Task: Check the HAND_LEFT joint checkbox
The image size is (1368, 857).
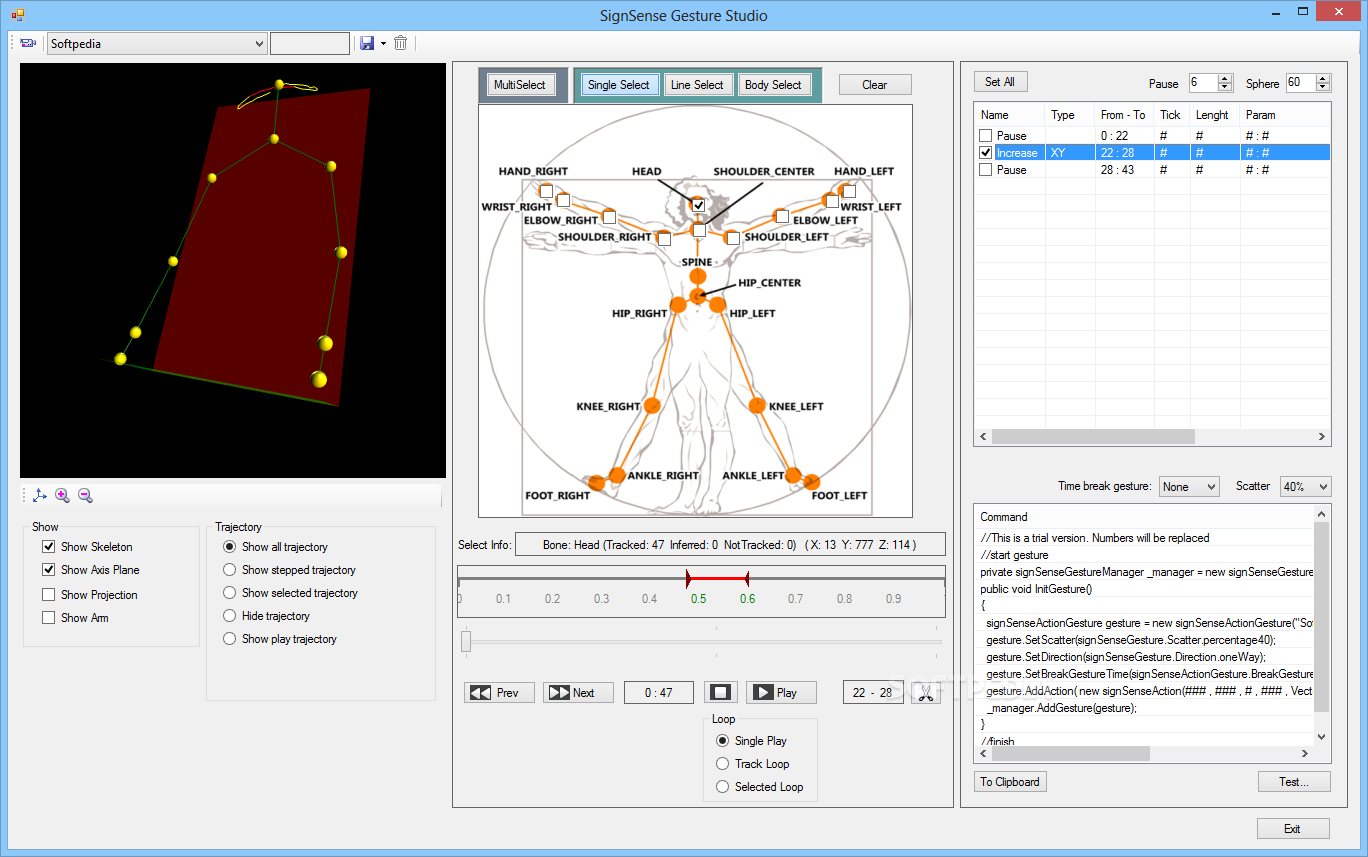Action: tap(849, 191)
